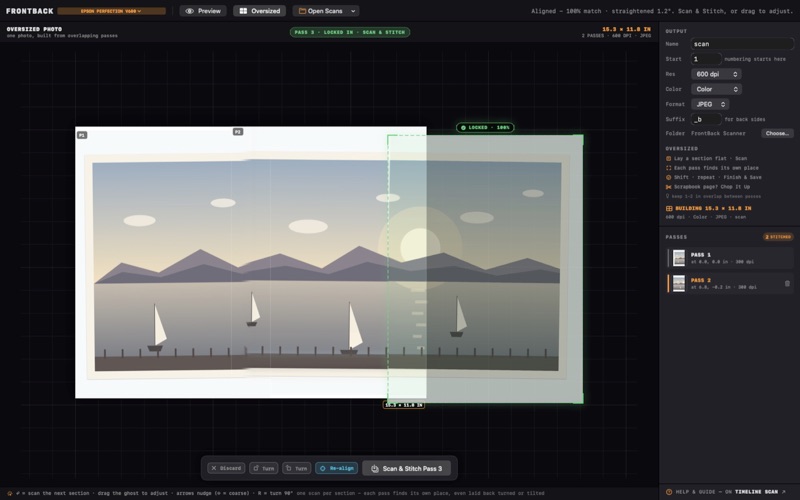Click the Building 15.3 × 11.8 IN grid icon

(x=669, y=208)
